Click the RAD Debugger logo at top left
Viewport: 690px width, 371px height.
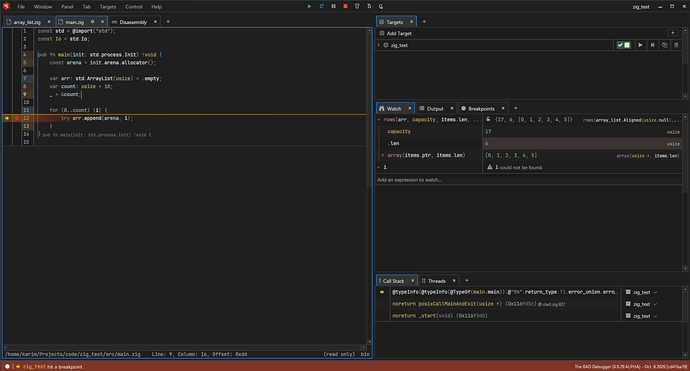tap(6, 6)
